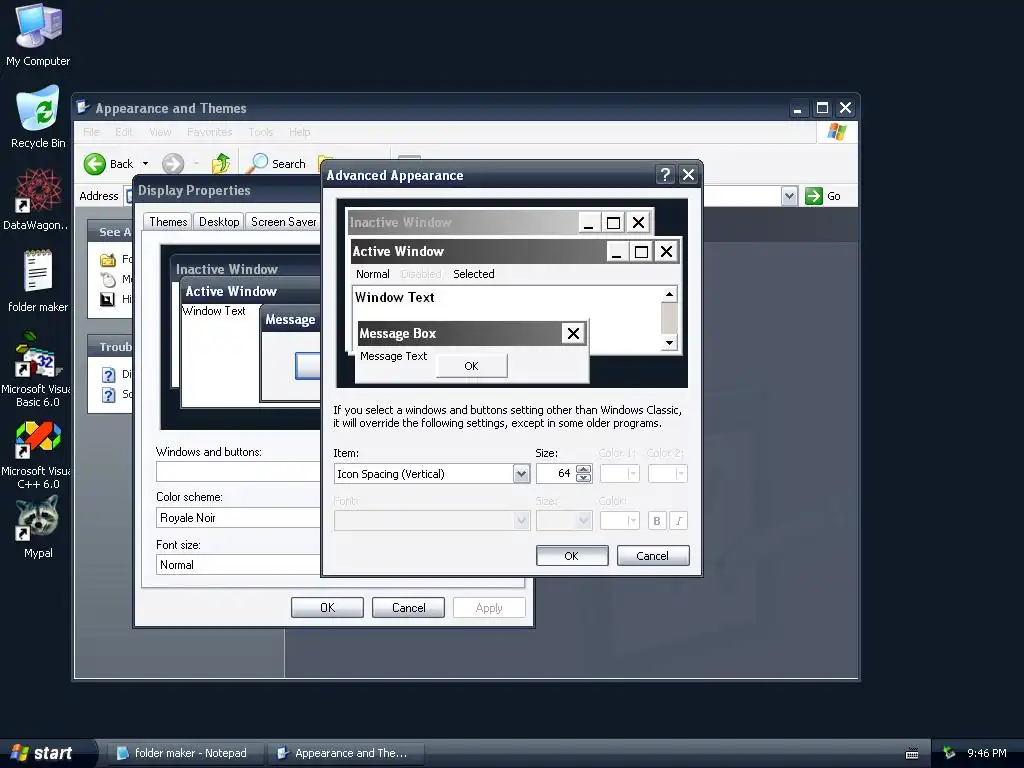
Task: Click the Fonts folder icon in See Also
Action: 108,260
